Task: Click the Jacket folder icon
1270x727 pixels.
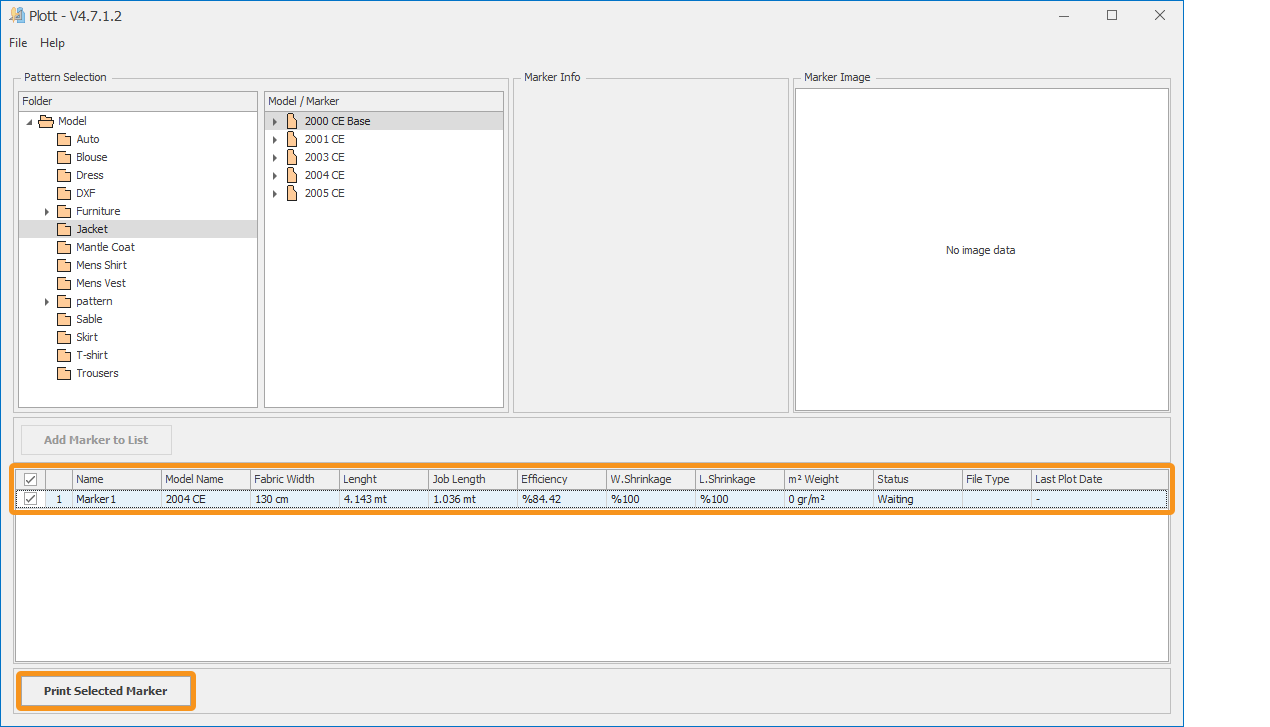Action: [x=64, y=229]
